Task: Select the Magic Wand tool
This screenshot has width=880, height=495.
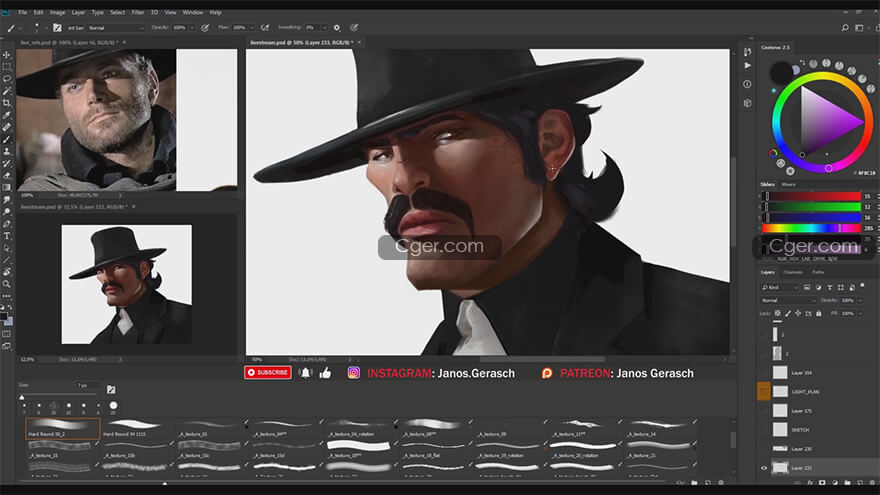Action: click(7, 91)
